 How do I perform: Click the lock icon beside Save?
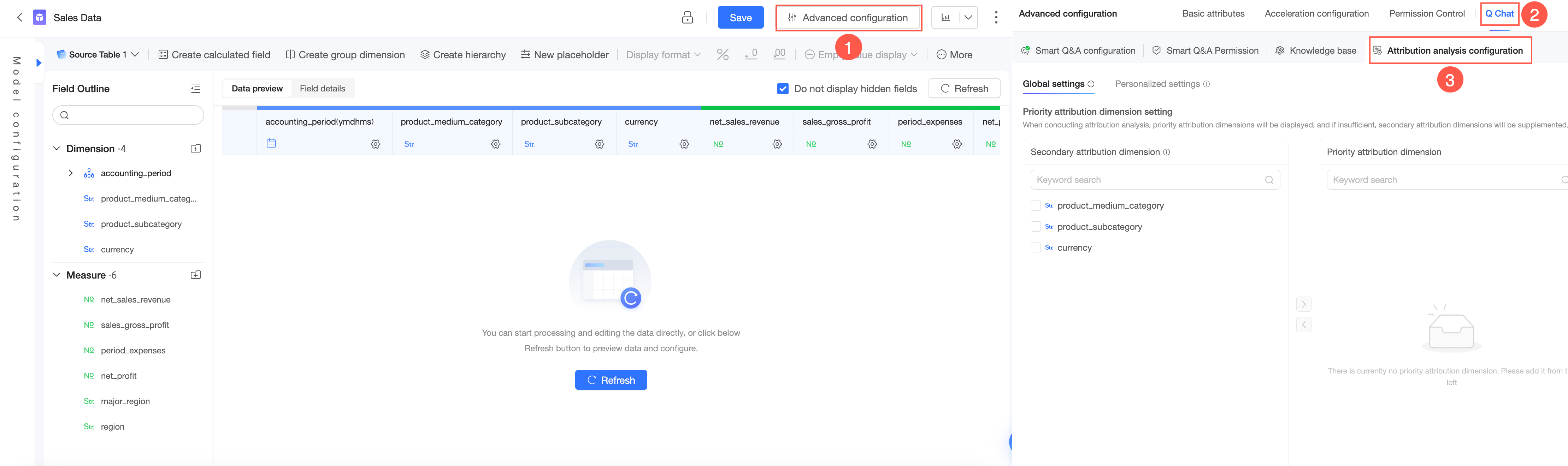pyautogui.click(x=687, y=18)
